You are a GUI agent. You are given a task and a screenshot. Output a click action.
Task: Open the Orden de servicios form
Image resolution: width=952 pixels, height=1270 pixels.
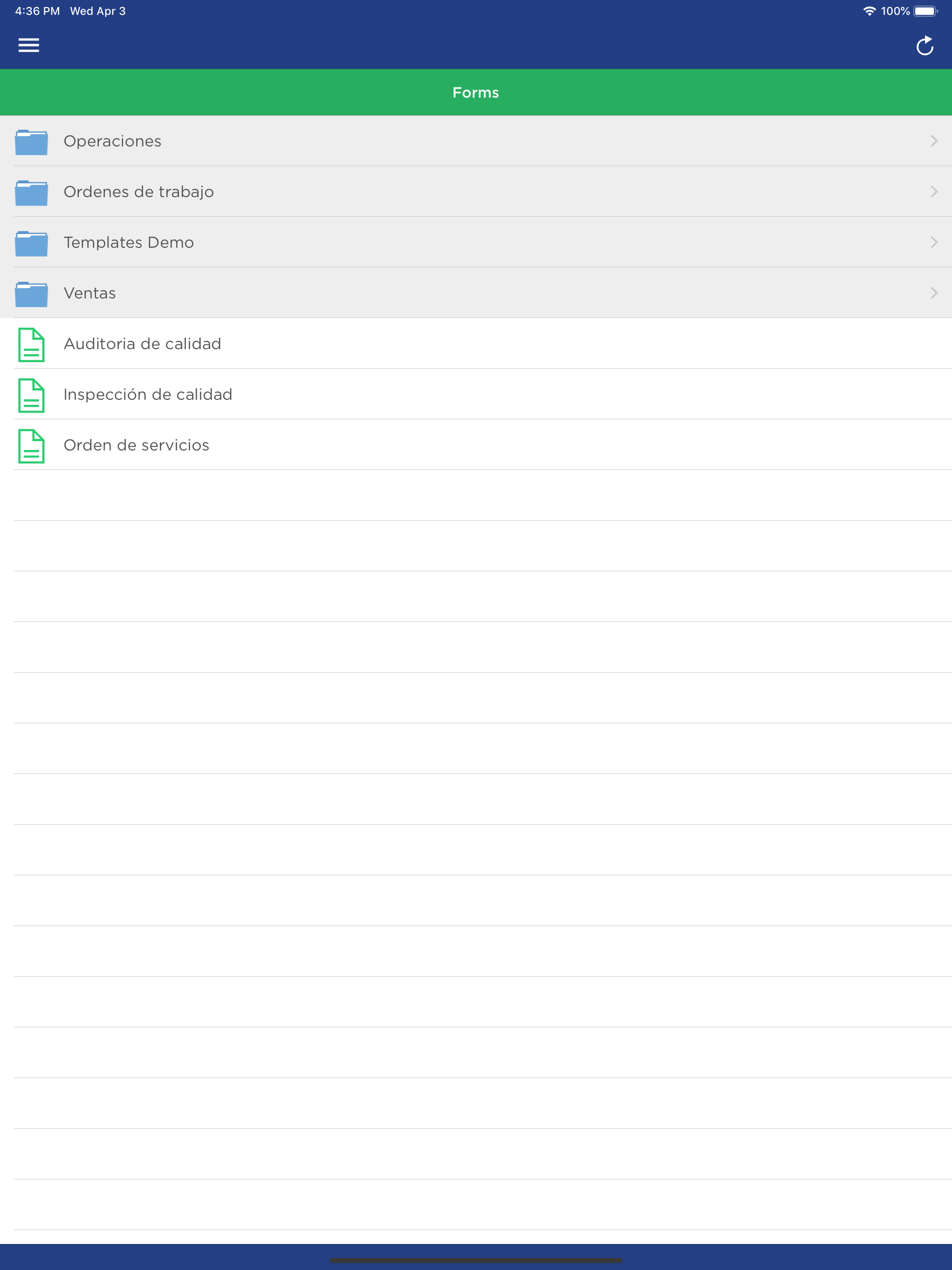click(x=476, y=444)
